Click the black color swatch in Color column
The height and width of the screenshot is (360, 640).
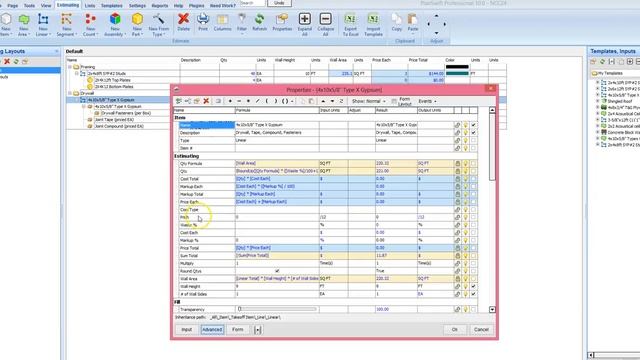point(457,67)
